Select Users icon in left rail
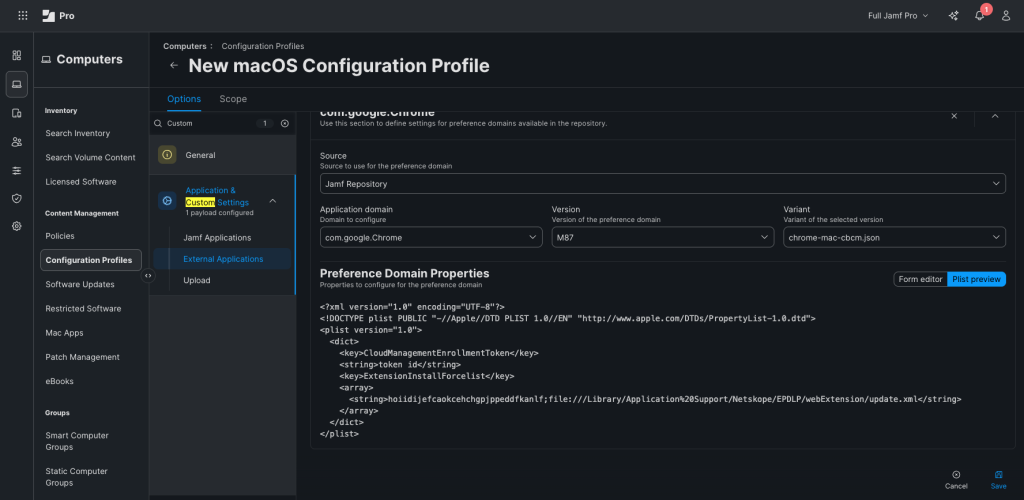 (x=17, y=142)
